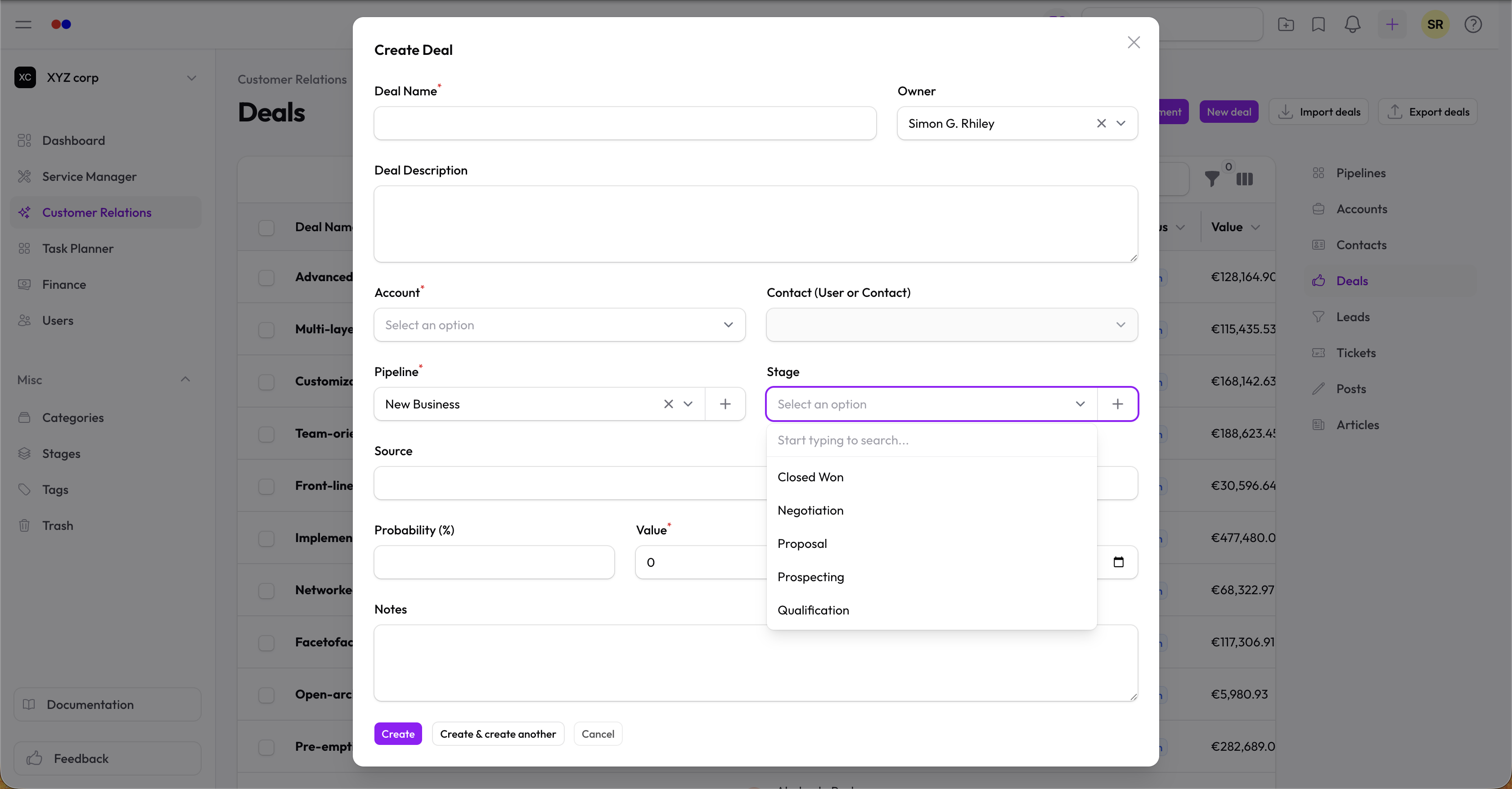This screenshot has width=1512, height=789.
Task: Add a new stage with plus button
Action: (x=1117, y=404)
